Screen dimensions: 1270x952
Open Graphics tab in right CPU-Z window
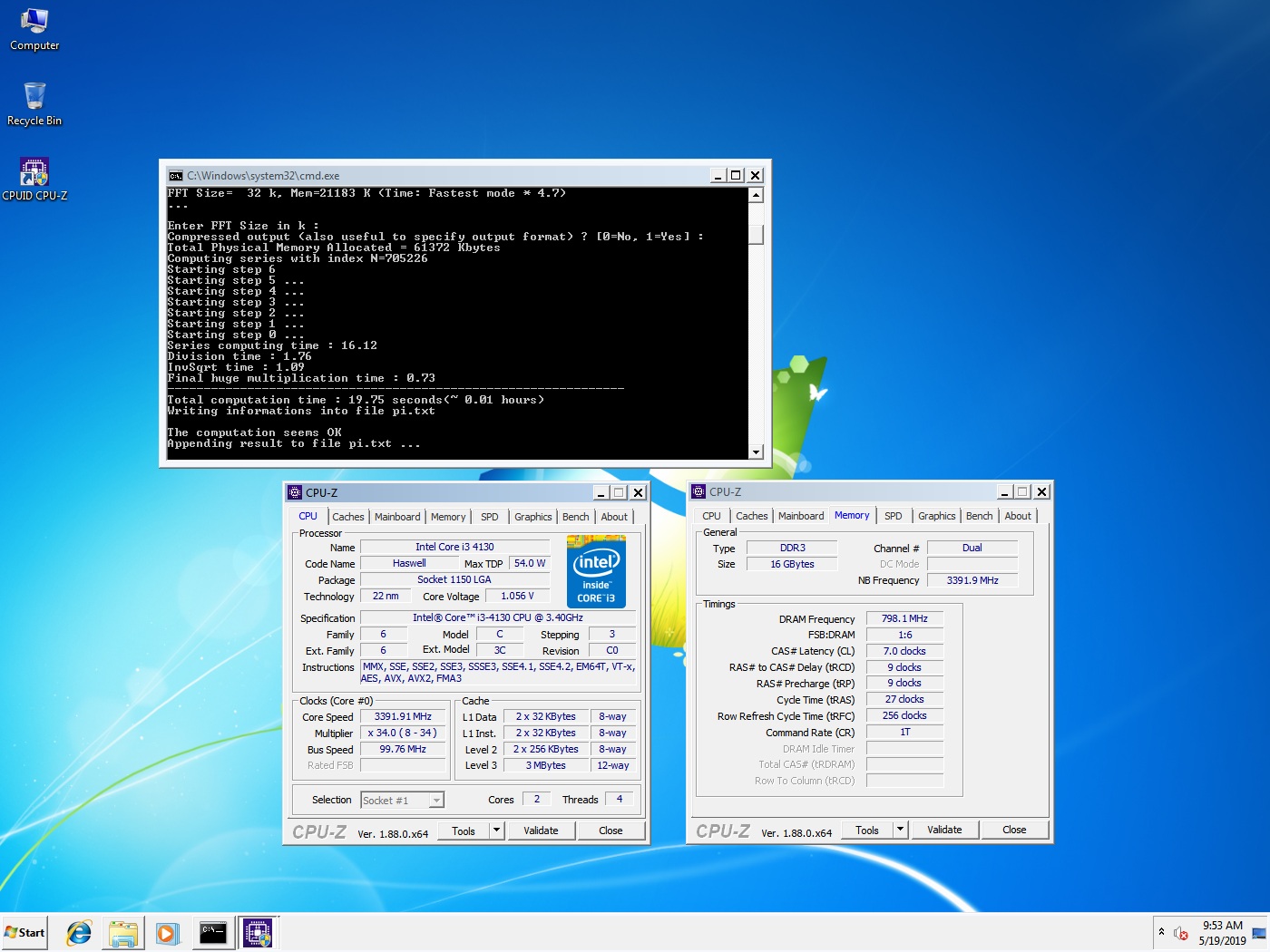(x=937, y=516)
